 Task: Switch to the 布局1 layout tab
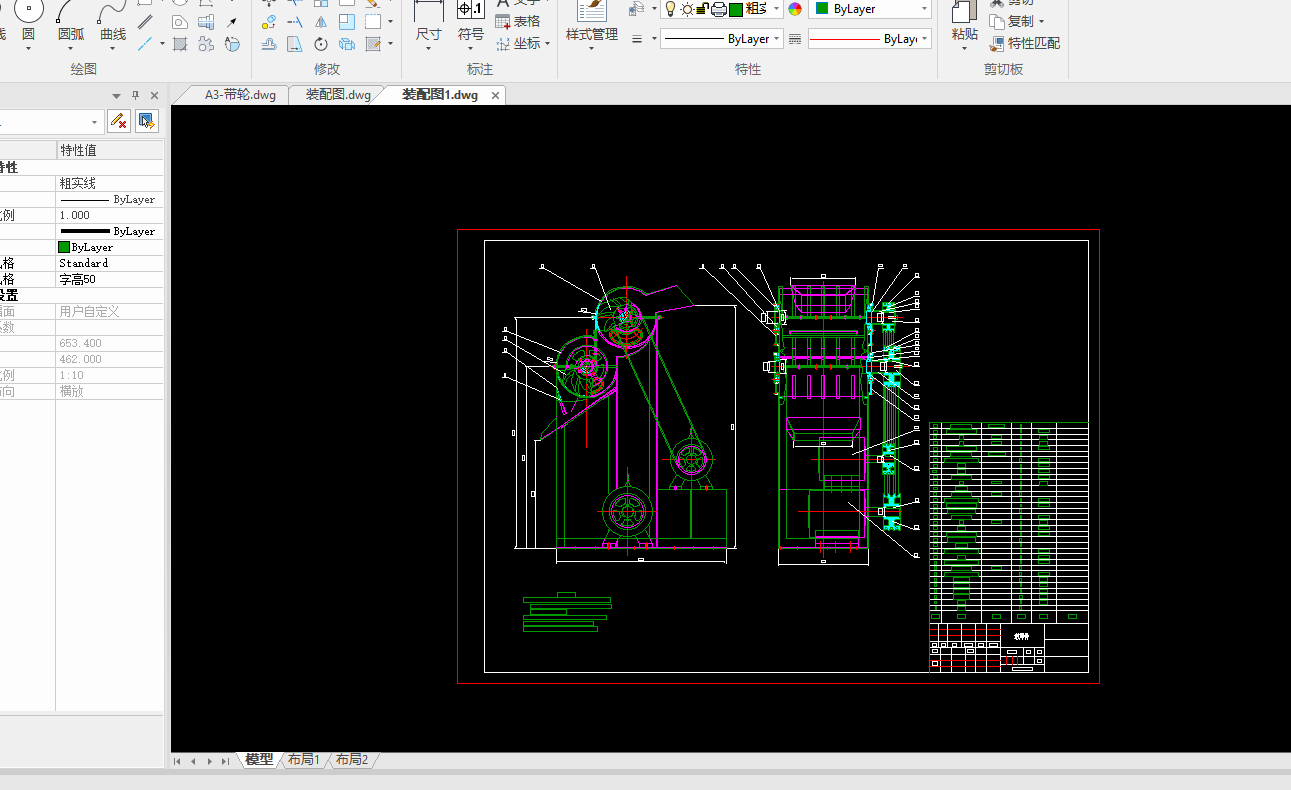[x=304, y=760]
